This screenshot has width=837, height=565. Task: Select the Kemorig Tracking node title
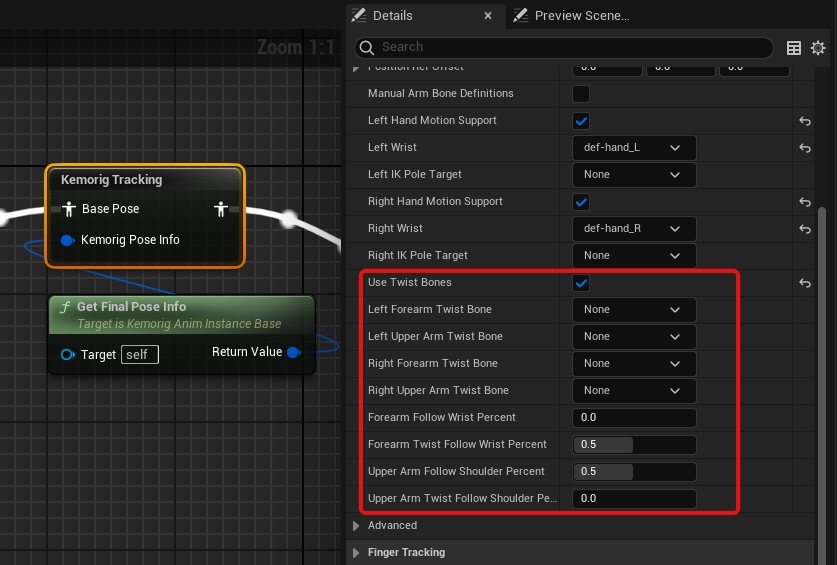point(111,180)
